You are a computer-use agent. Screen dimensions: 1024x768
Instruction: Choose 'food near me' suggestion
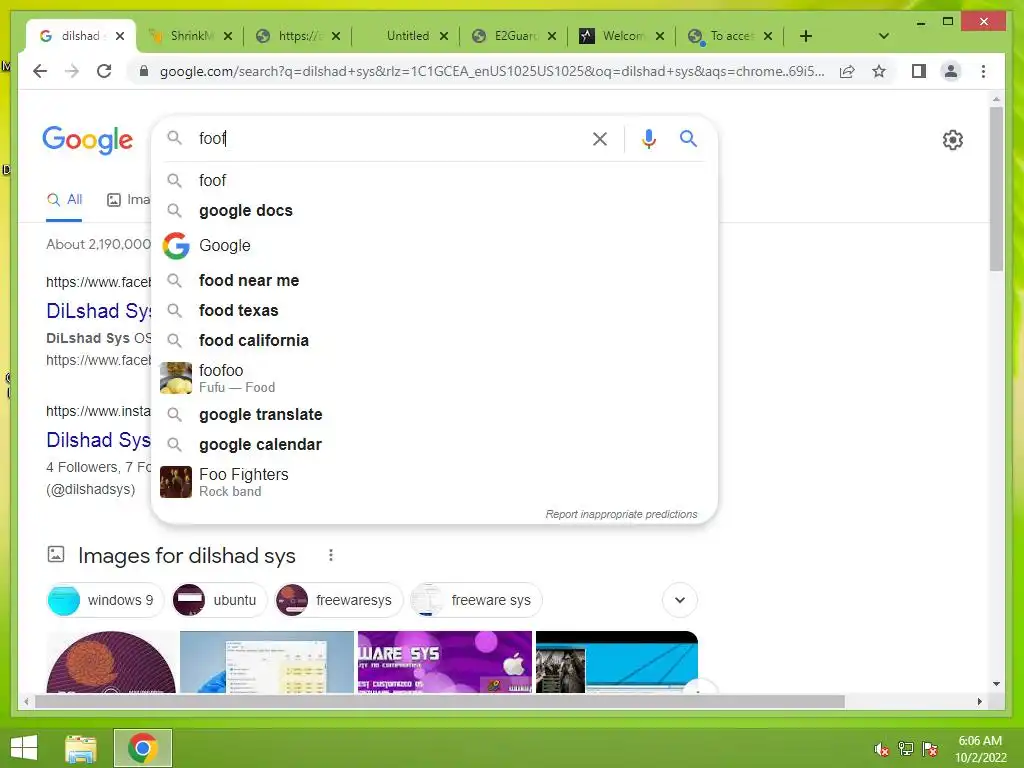[434, 280]
